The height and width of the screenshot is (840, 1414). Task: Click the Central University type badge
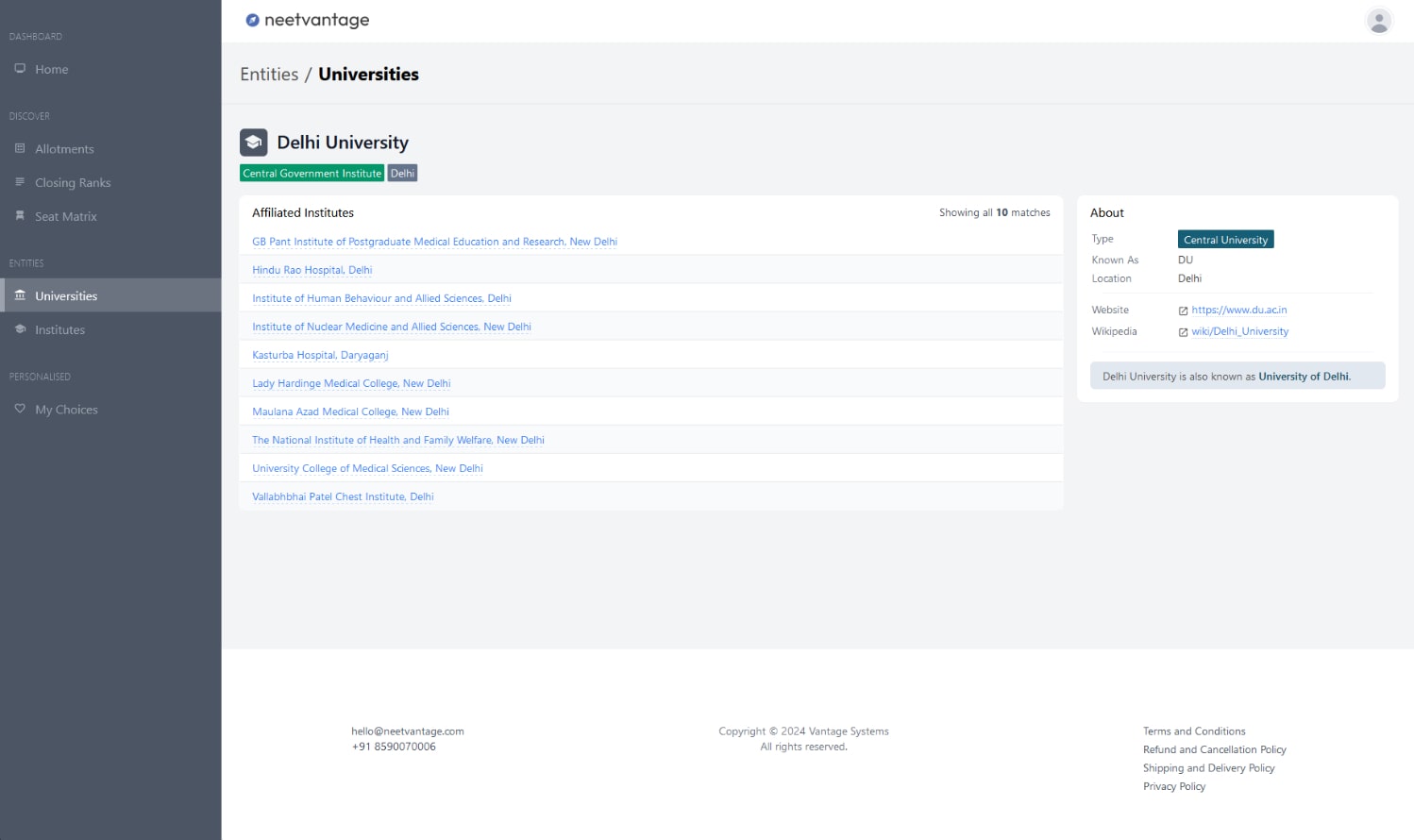click(x=1225, y=240)
